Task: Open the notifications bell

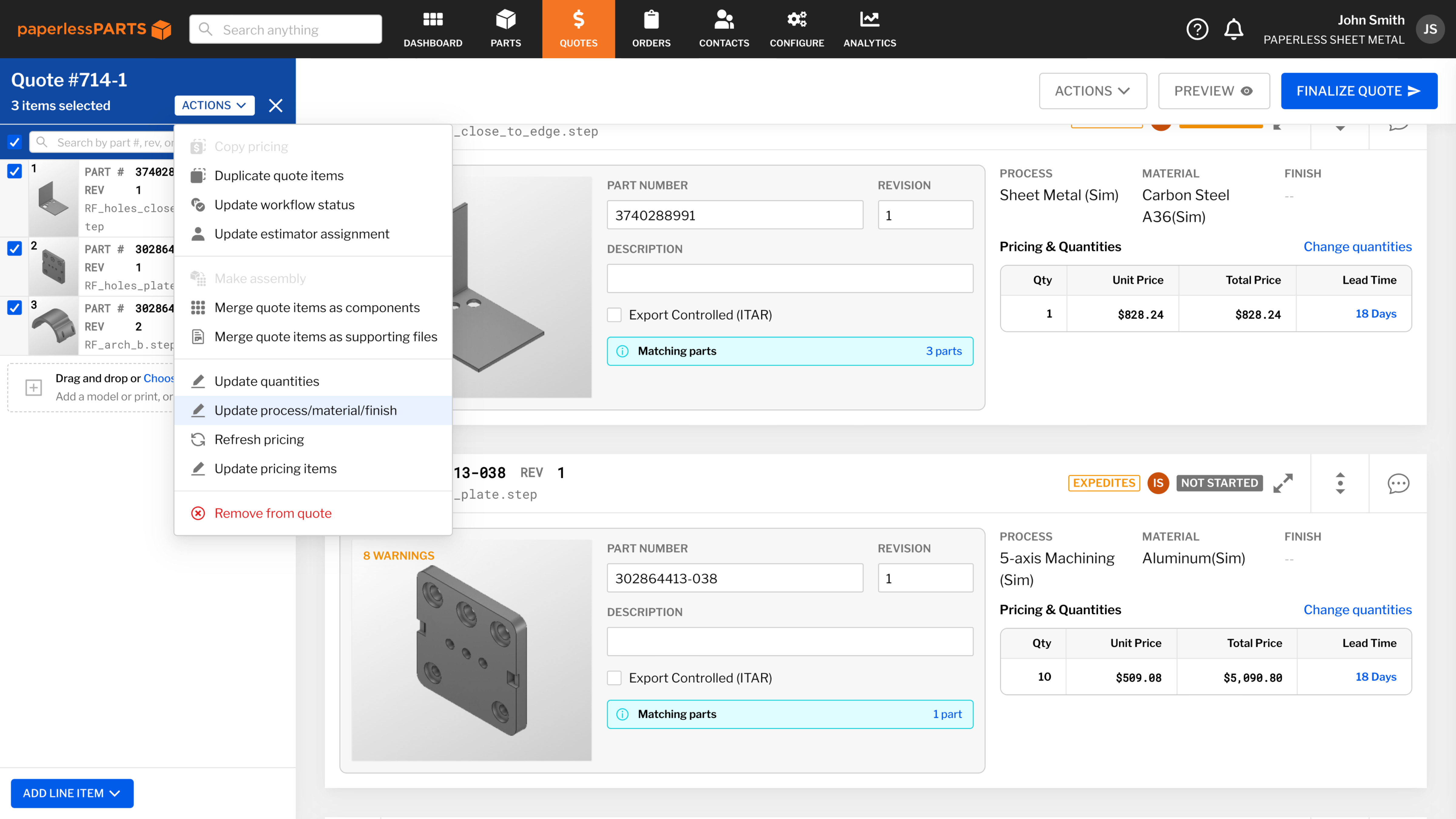Action: click(x=1234, y=29)
